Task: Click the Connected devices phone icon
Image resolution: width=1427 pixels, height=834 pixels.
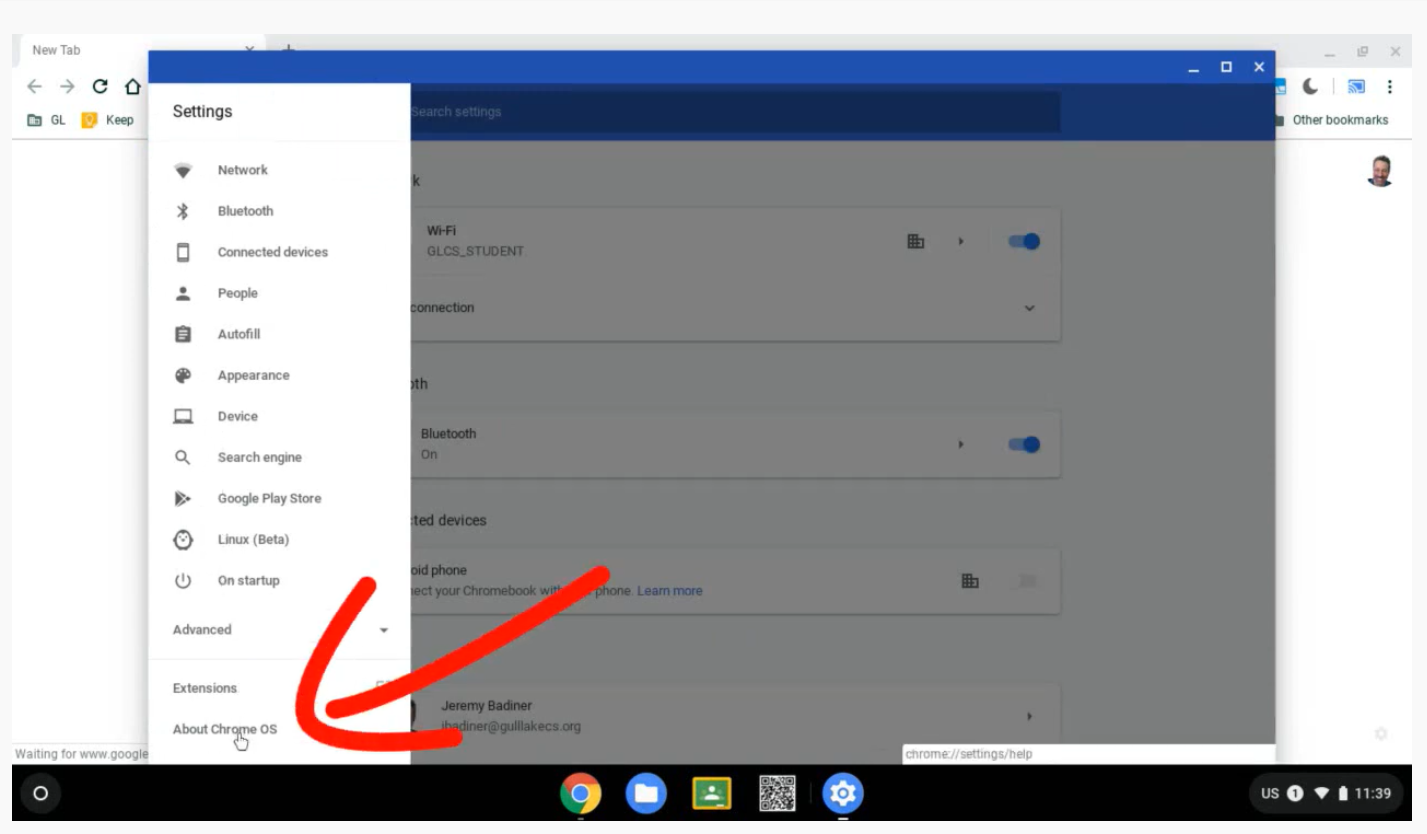Action: [x=183, y=252]
